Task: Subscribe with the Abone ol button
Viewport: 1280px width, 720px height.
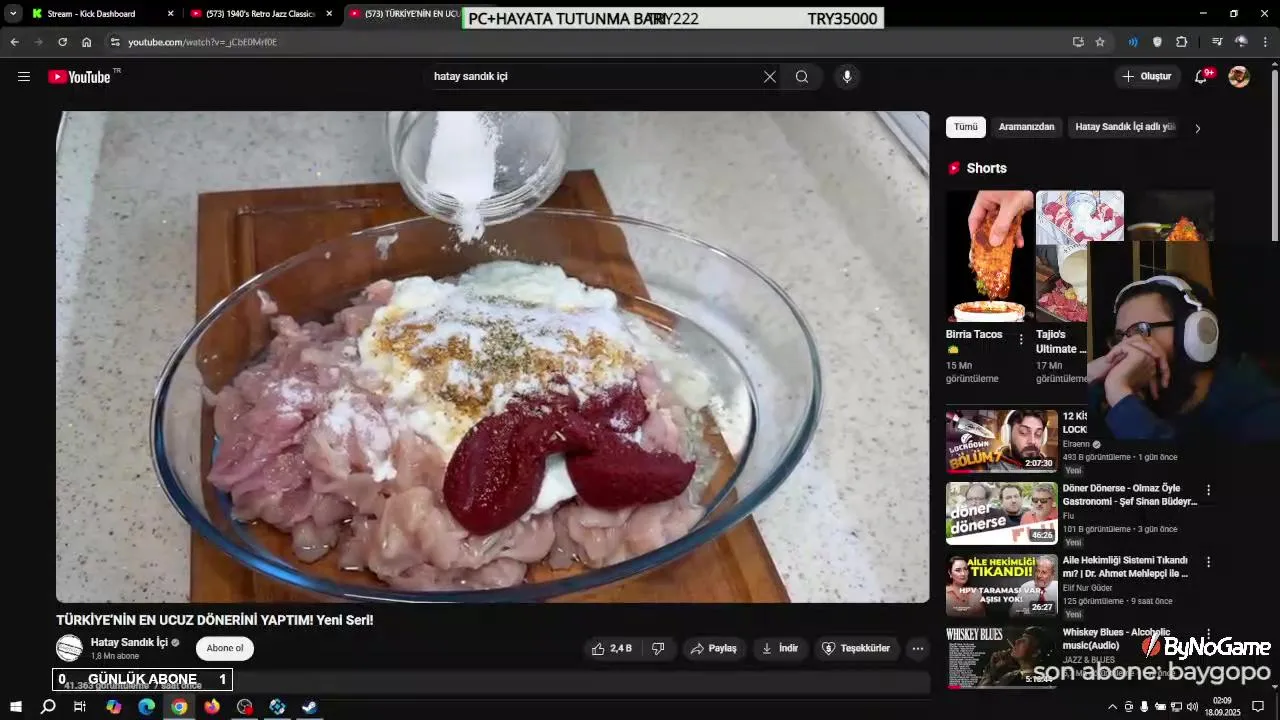Action: [x=225, y=648]
